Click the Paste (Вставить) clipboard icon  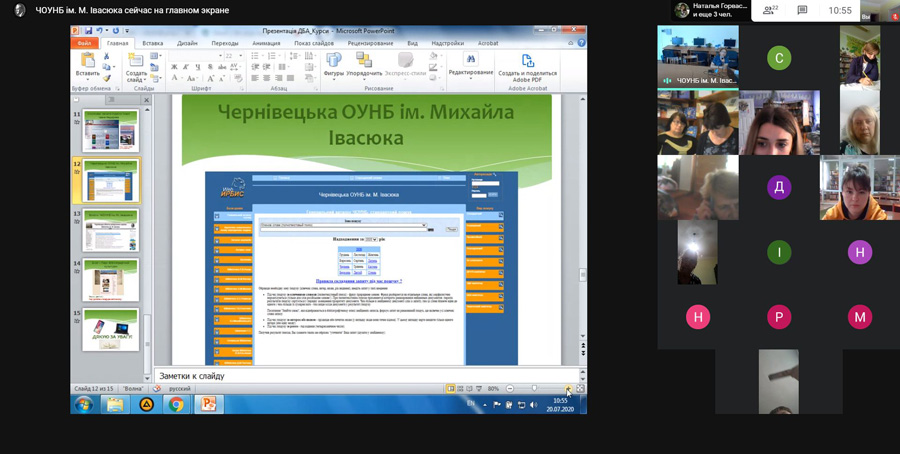pos(88,61)
